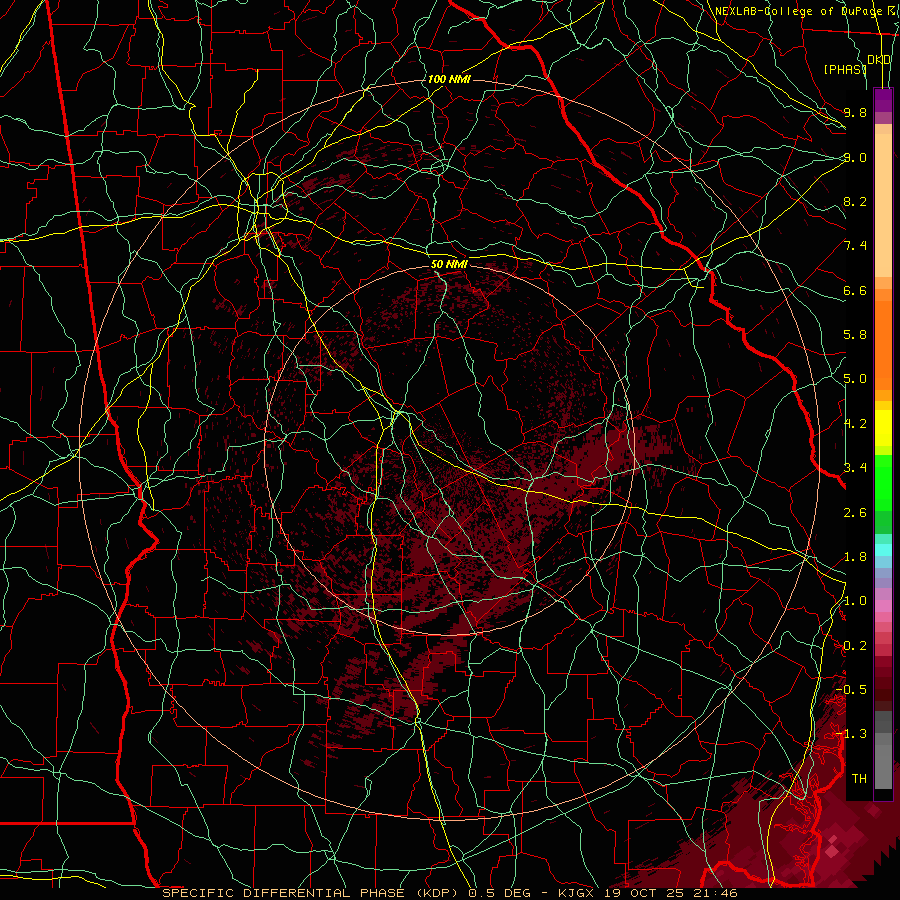Select the "2.6" color scale value

[x=855, y=513]
